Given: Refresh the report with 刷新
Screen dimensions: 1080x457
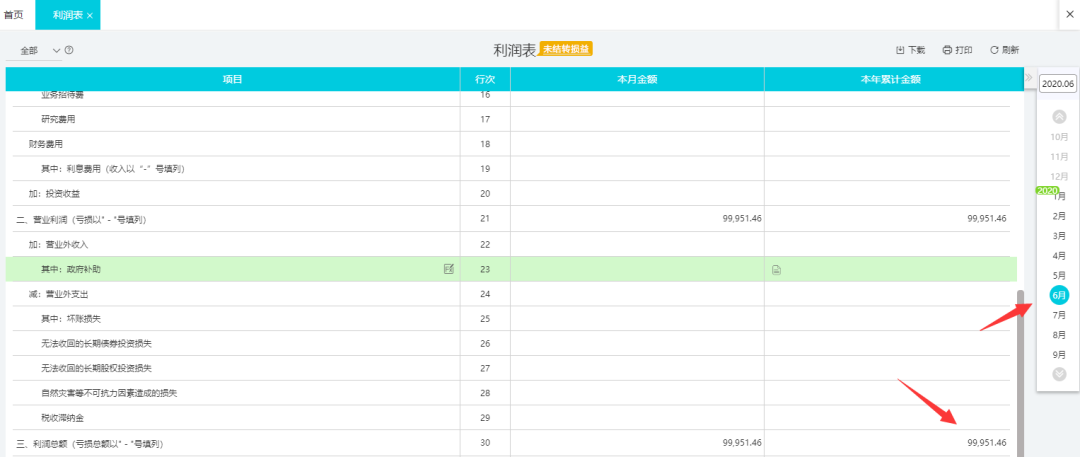Looking at the screenshot, I should 1004,49.
